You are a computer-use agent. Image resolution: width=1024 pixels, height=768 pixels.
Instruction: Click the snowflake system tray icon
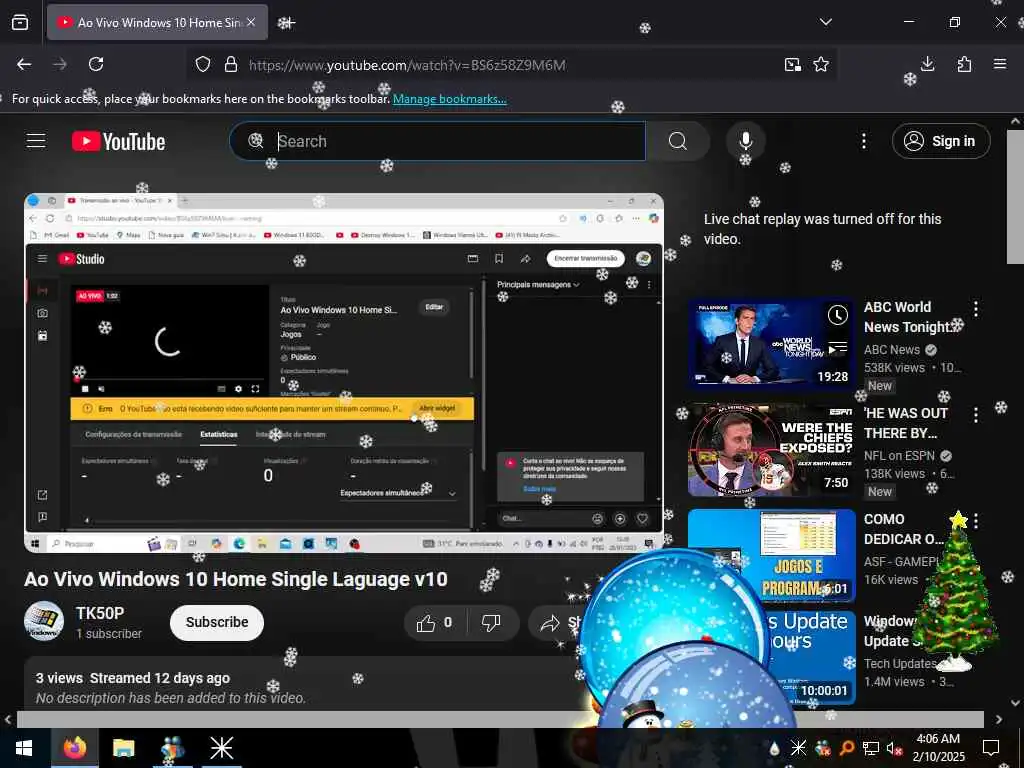click(798, 748)
